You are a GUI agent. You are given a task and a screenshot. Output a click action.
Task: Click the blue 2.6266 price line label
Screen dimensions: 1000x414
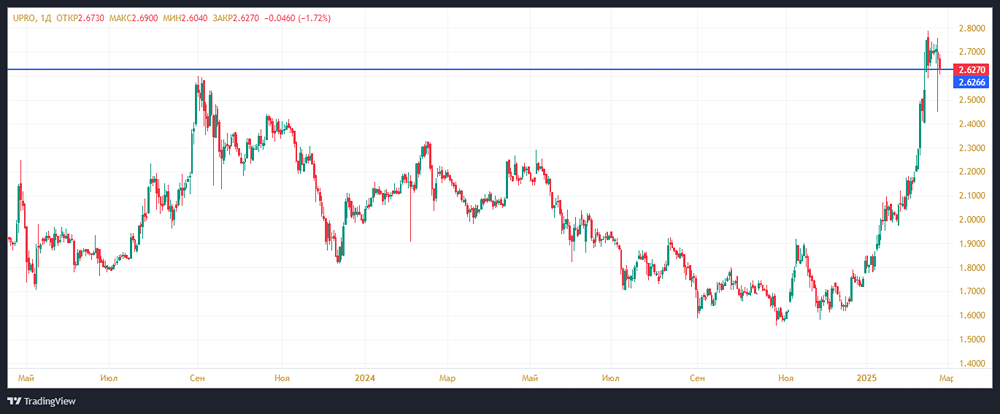tap(970, 82)
